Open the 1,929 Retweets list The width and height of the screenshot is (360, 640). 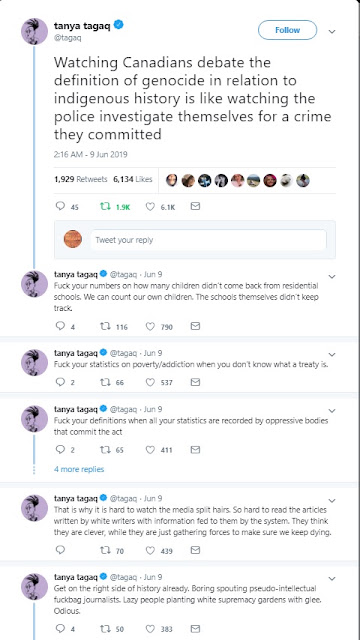(x=80, y=179)
